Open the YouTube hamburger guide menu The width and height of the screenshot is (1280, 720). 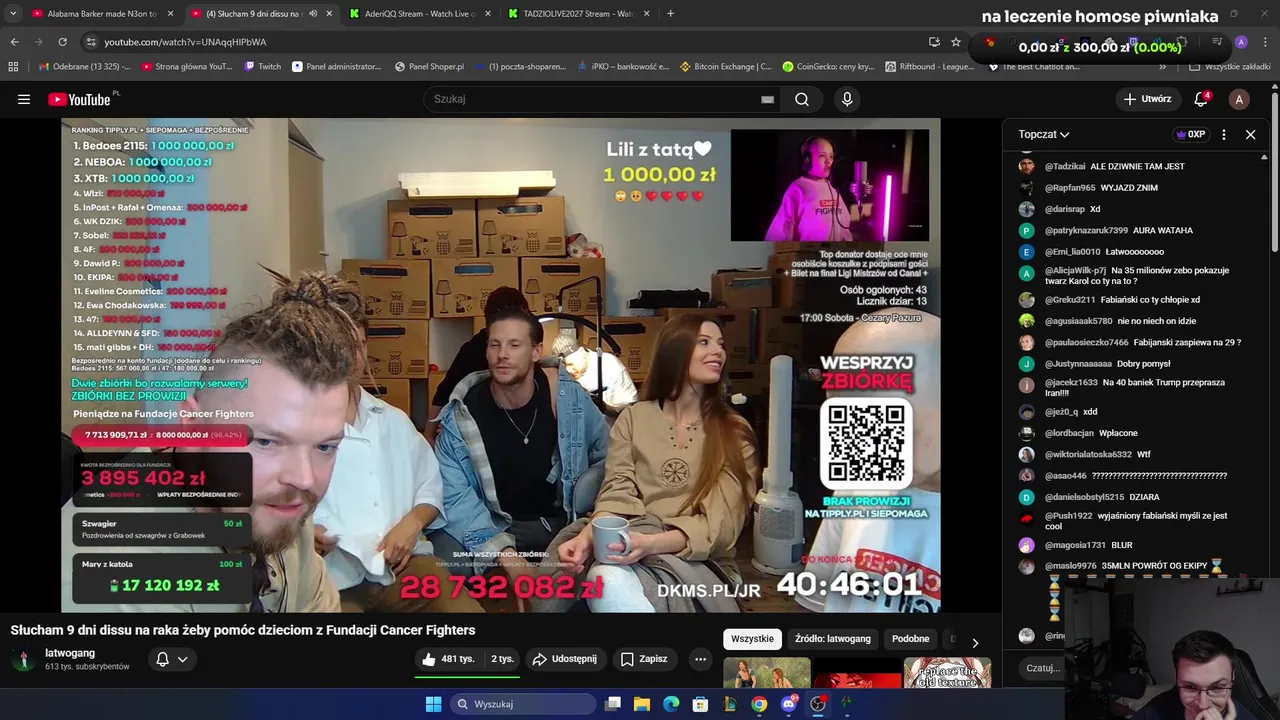pyautogui.click(x=24, y=99)
